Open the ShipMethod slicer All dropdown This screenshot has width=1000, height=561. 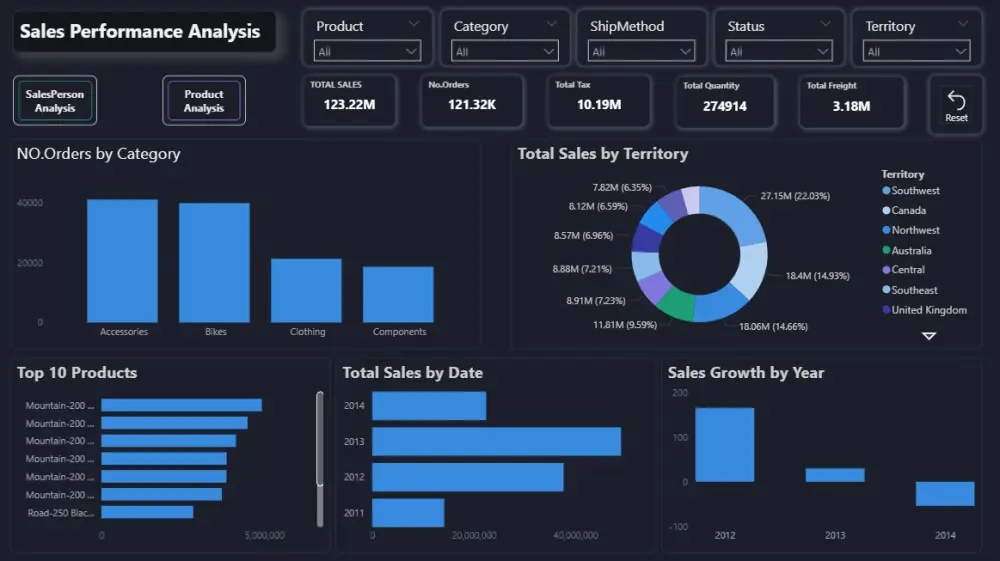(x=641, y=52)
